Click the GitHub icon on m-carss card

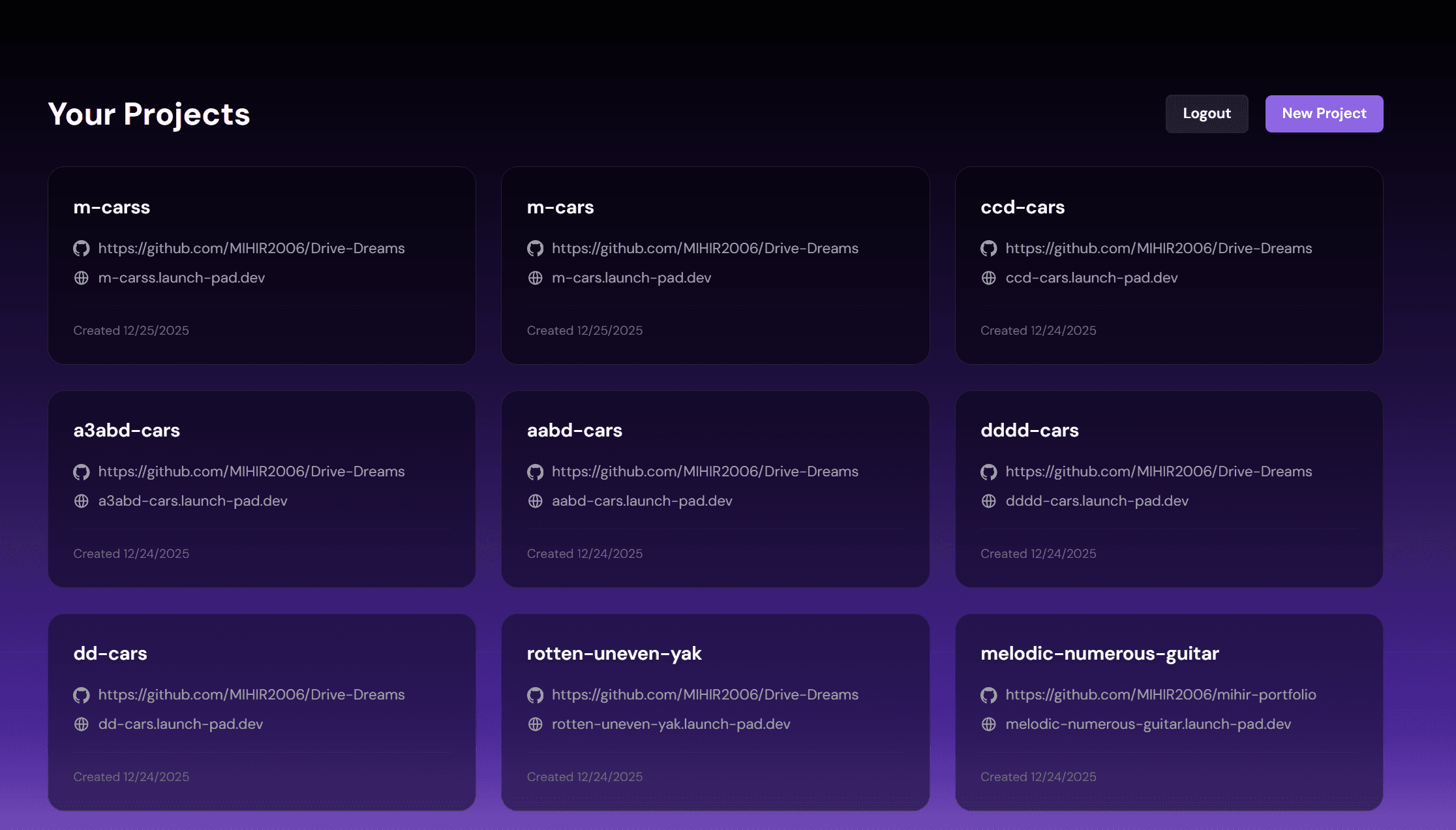(81, 249)
